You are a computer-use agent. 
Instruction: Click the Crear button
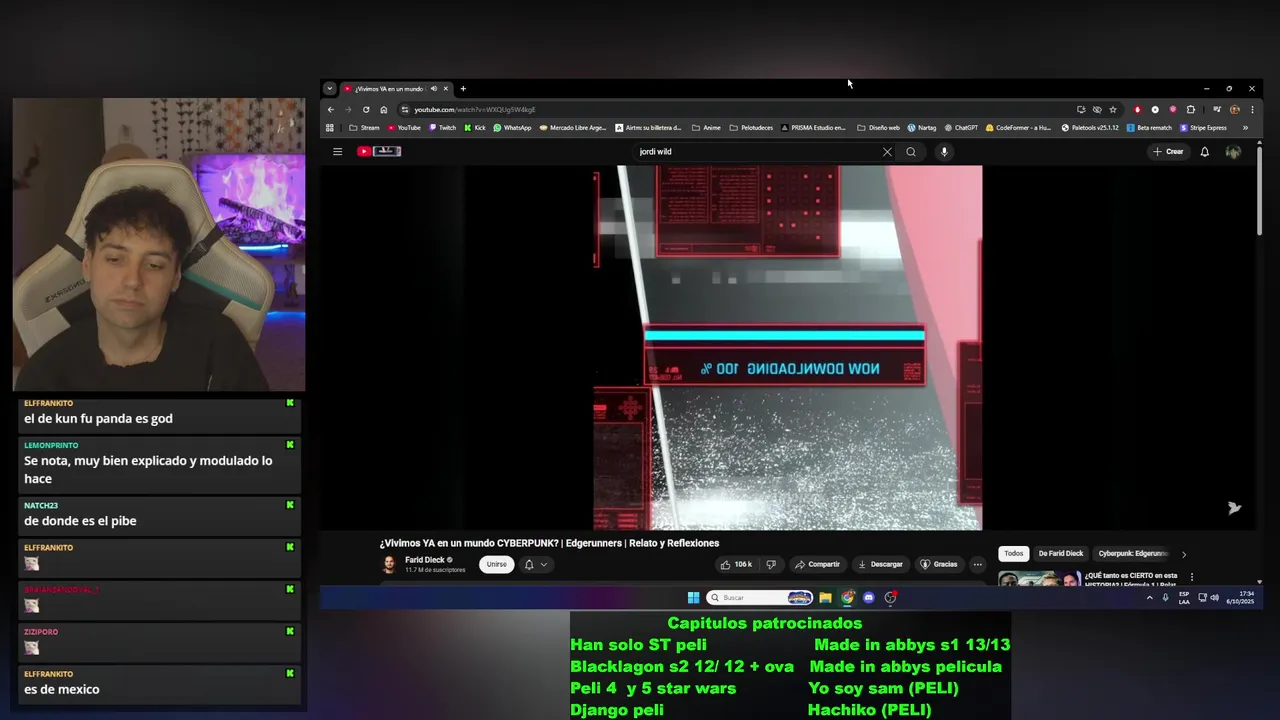coord(1168,152)
